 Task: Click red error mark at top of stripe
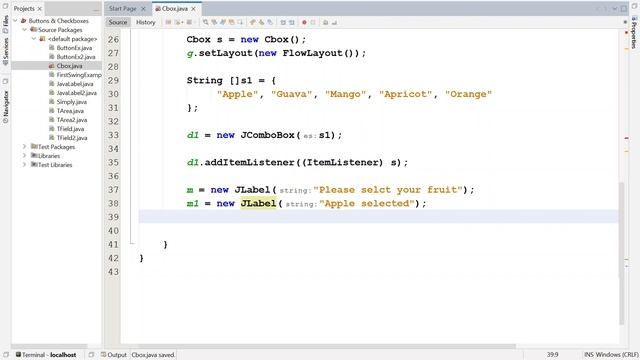click(627, 32)
